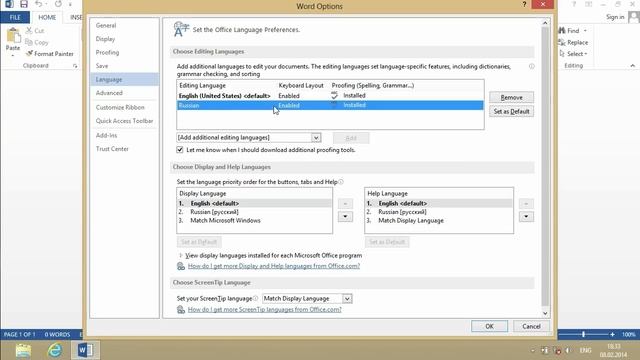Select Russian [русский] in the Help Language list
640x360 pixels.
(439, 212)
